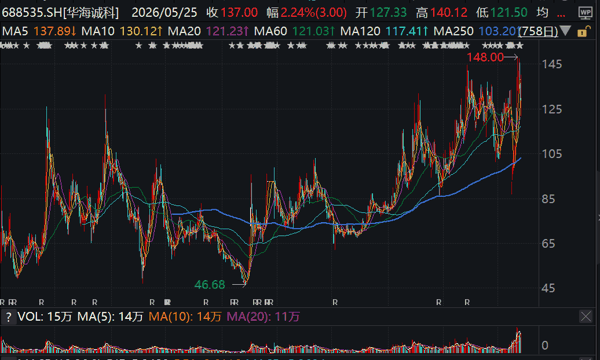Select the MA20 121.23 indicator
Screen dimensions: 600x360
[x=208, y=31]
